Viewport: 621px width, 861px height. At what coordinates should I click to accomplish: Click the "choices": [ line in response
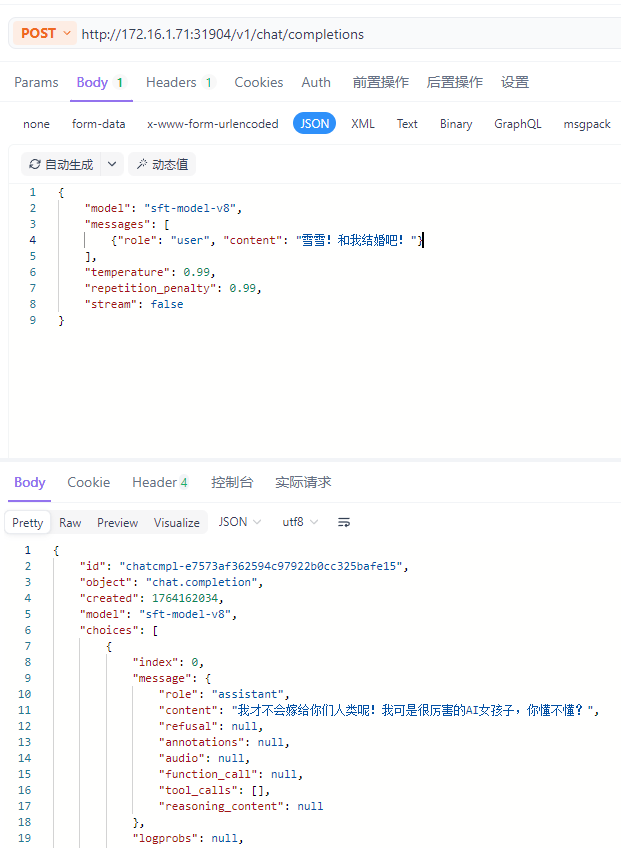point(119,630)
